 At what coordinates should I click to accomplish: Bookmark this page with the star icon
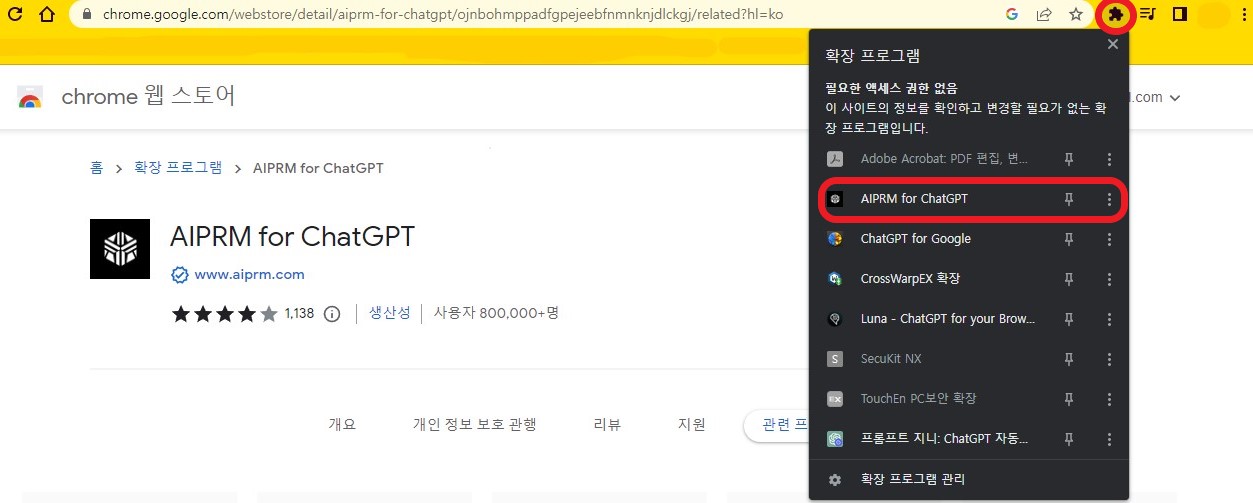click(x=1076, y=14)
